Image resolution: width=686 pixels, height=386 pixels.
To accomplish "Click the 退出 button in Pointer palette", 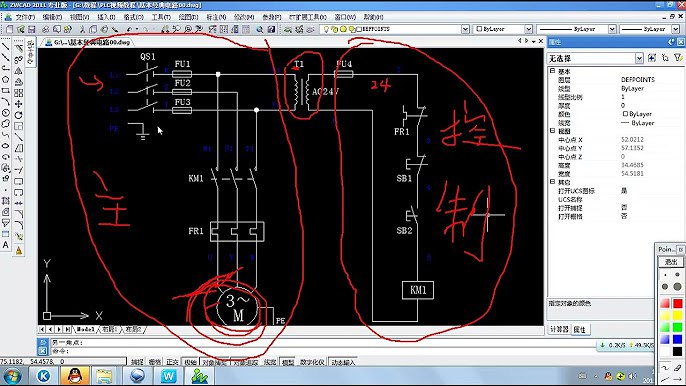I will (671, 262).
